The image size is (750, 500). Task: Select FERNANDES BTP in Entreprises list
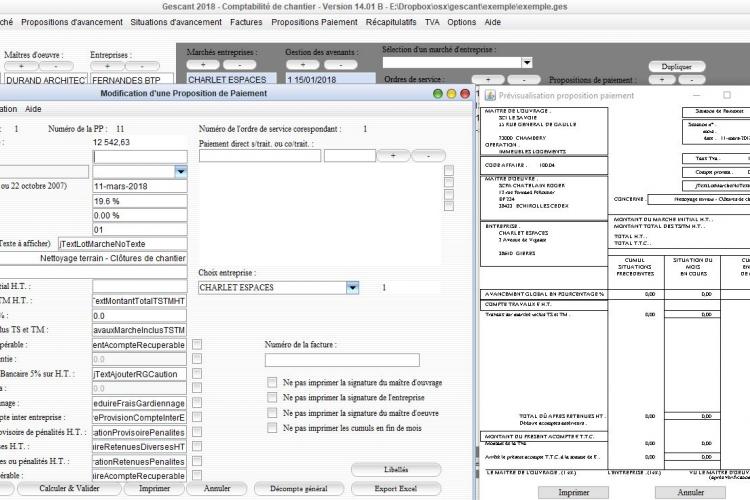(132, 80)
